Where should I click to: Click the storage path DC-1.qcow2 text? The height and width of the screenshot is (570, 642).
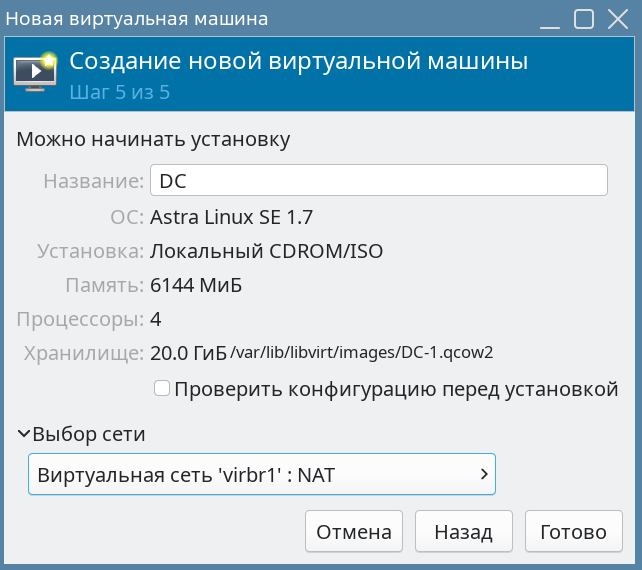click(x=362, y=353)
